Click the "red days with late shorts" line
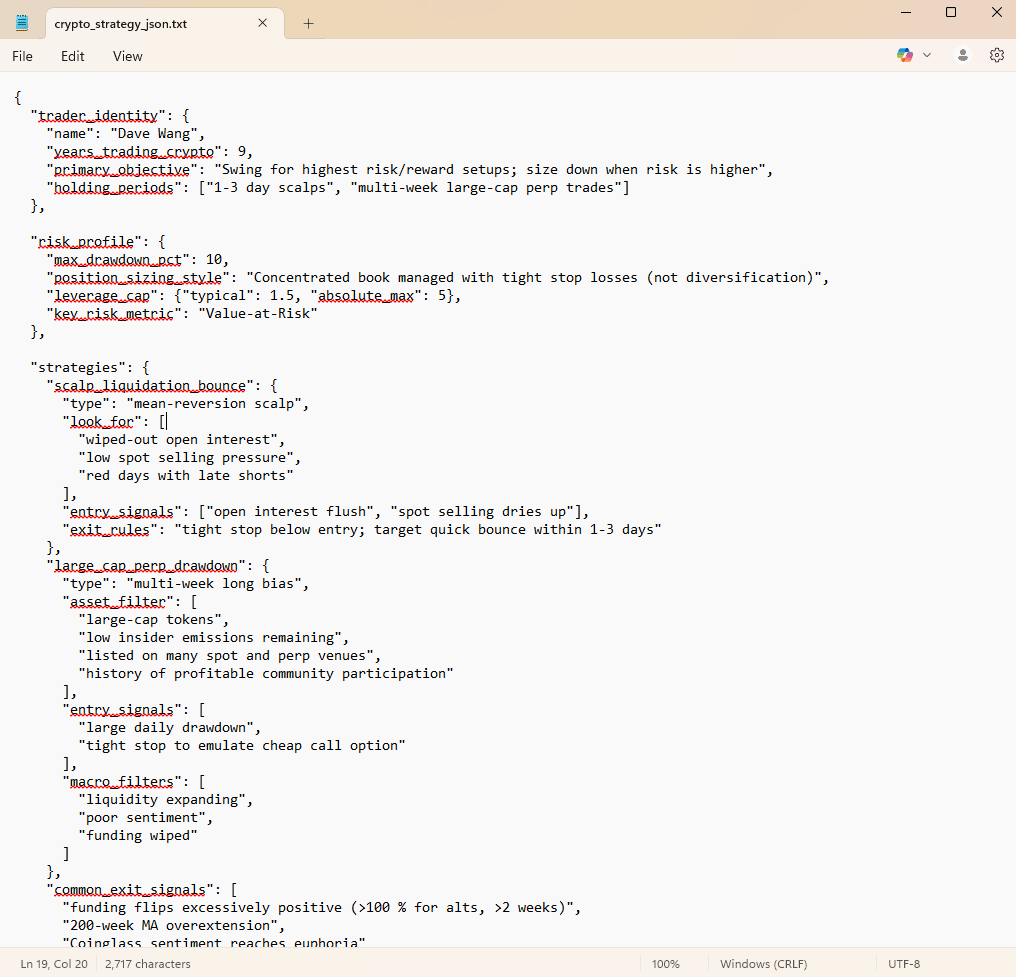Image resolution: width=1016 pixels, height=977 pixels. click(x=186, y=476)
